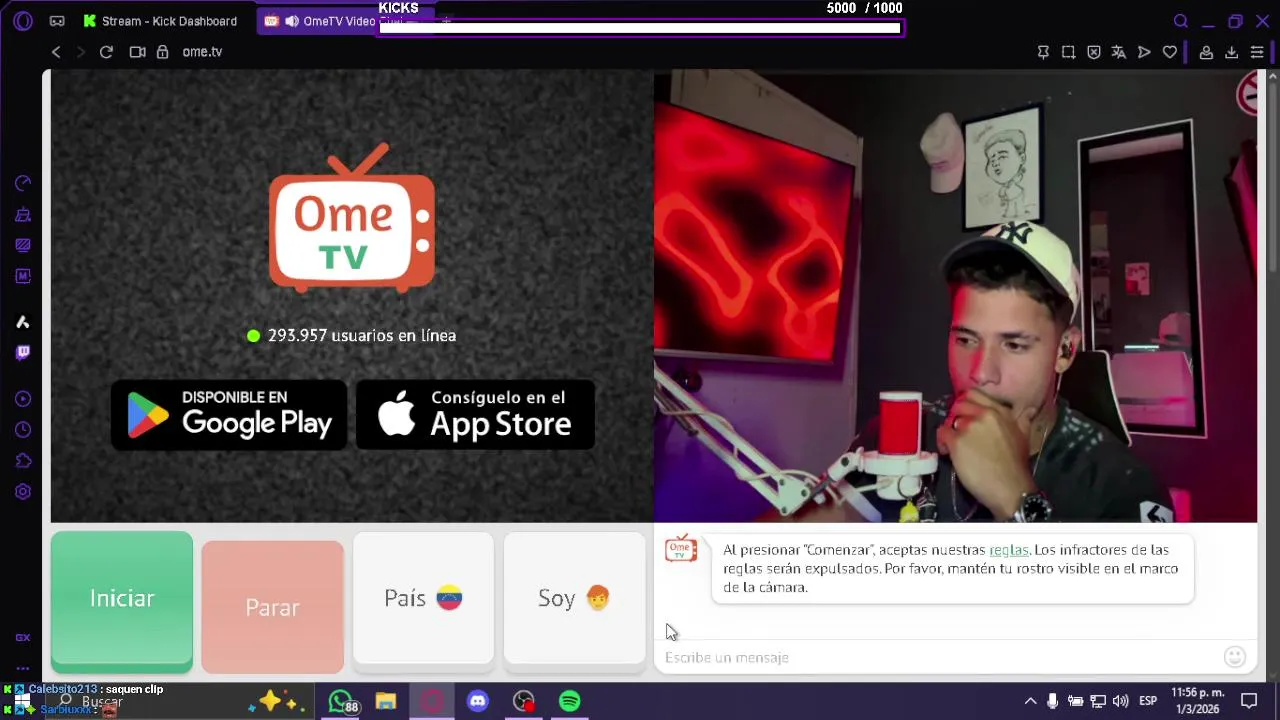Open the Player sidebar icon

click(x=23, y=399)
